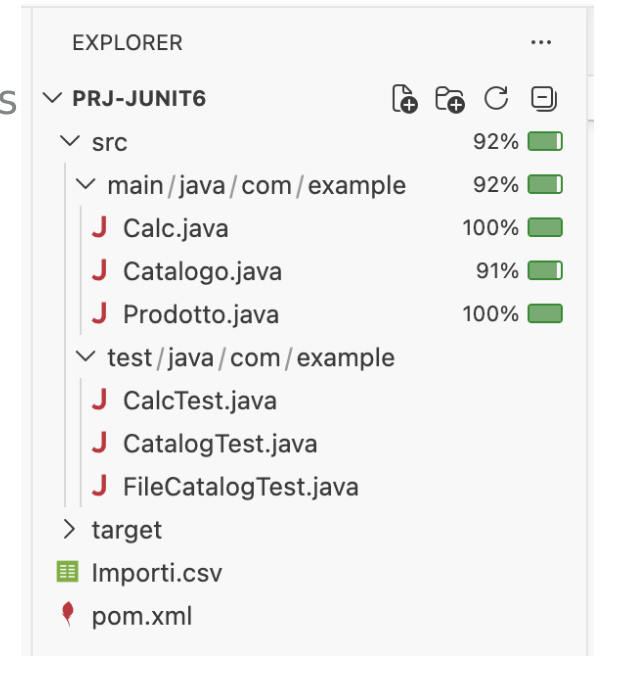Viewport: 627px width, 675px height.
Task: Click the Java icon beside Calc.java
Action: [98, 228]
